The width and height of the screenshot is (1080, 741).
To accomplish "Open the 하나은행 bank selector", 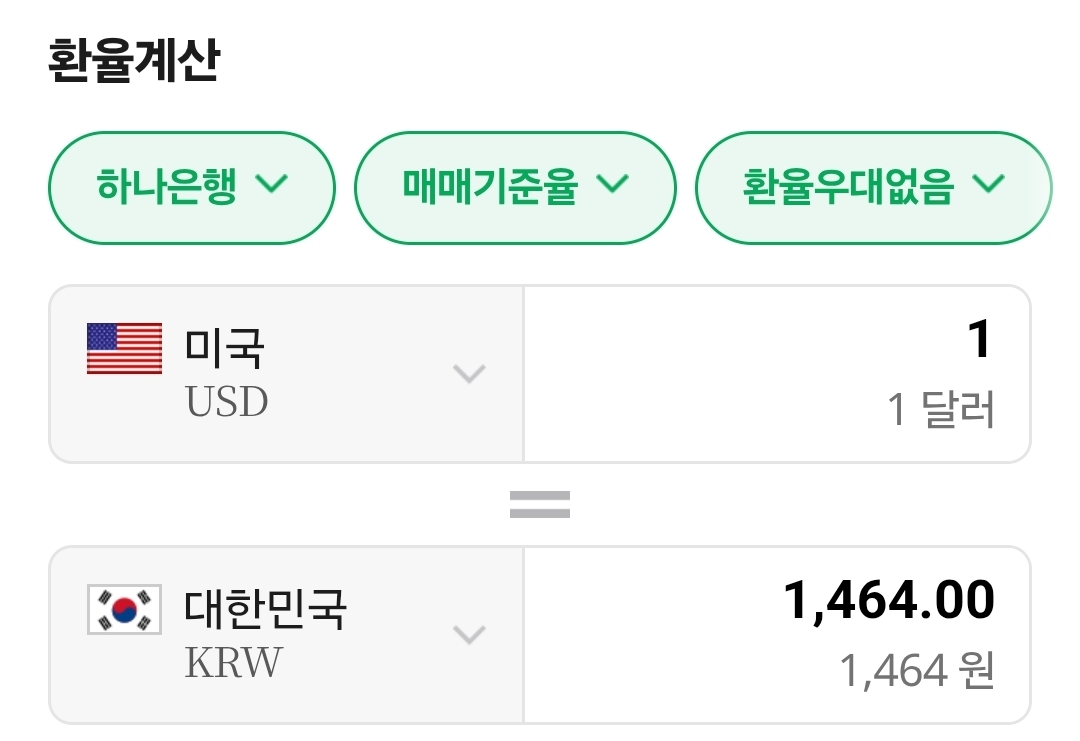I will point(191,187).
